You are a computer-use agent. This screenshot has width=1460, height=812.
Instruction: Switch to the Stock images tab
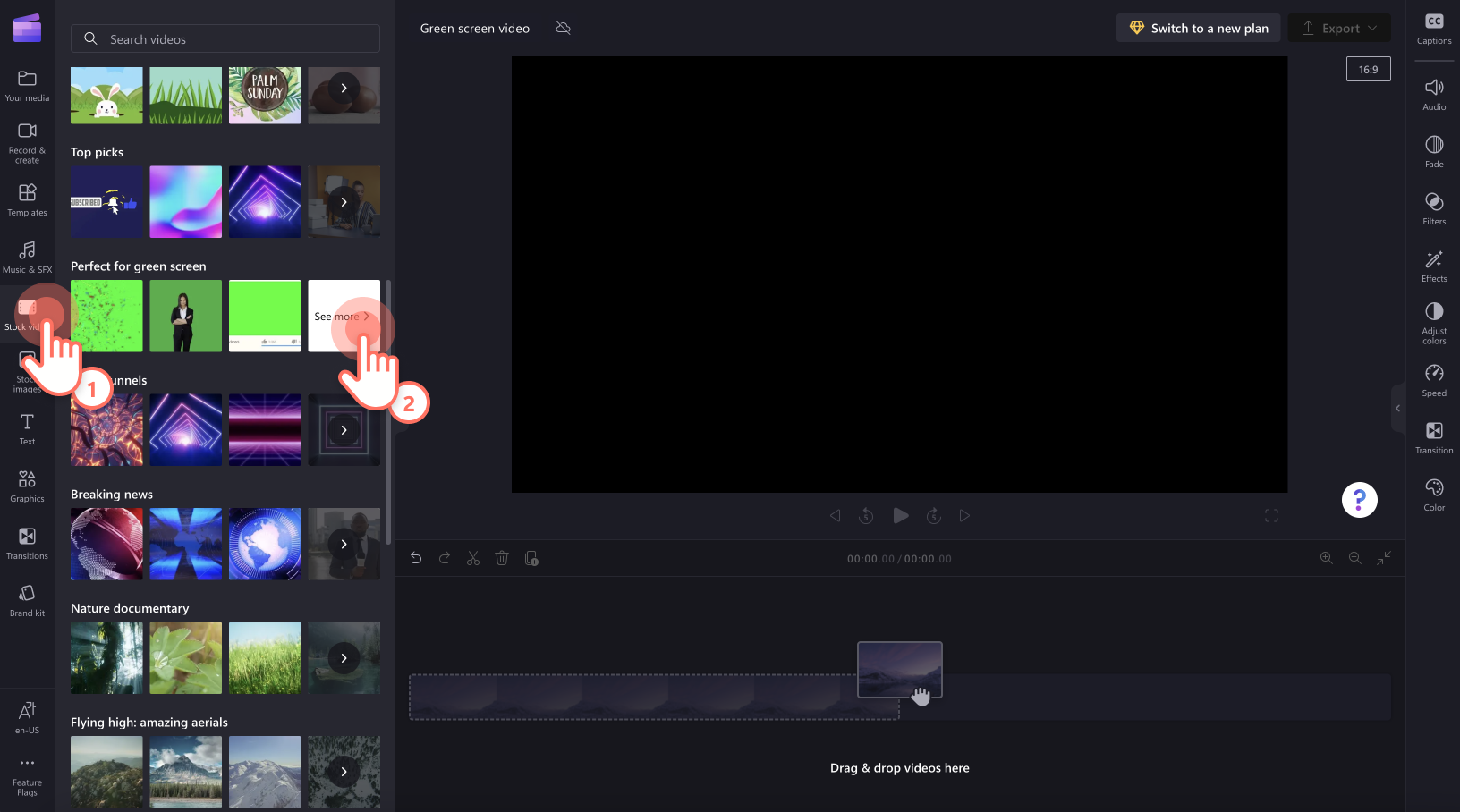point(27,371)
